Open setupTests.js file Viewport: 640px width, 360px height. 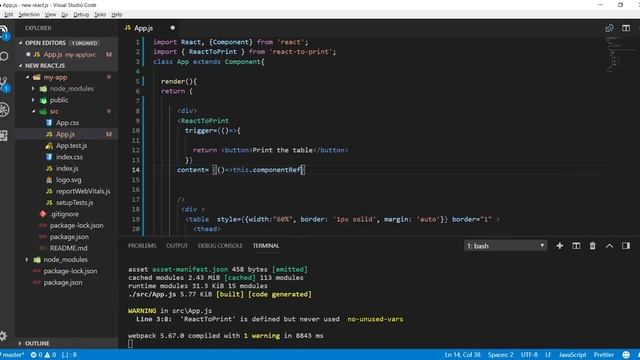pyautogui.click(x=75, y=202)
